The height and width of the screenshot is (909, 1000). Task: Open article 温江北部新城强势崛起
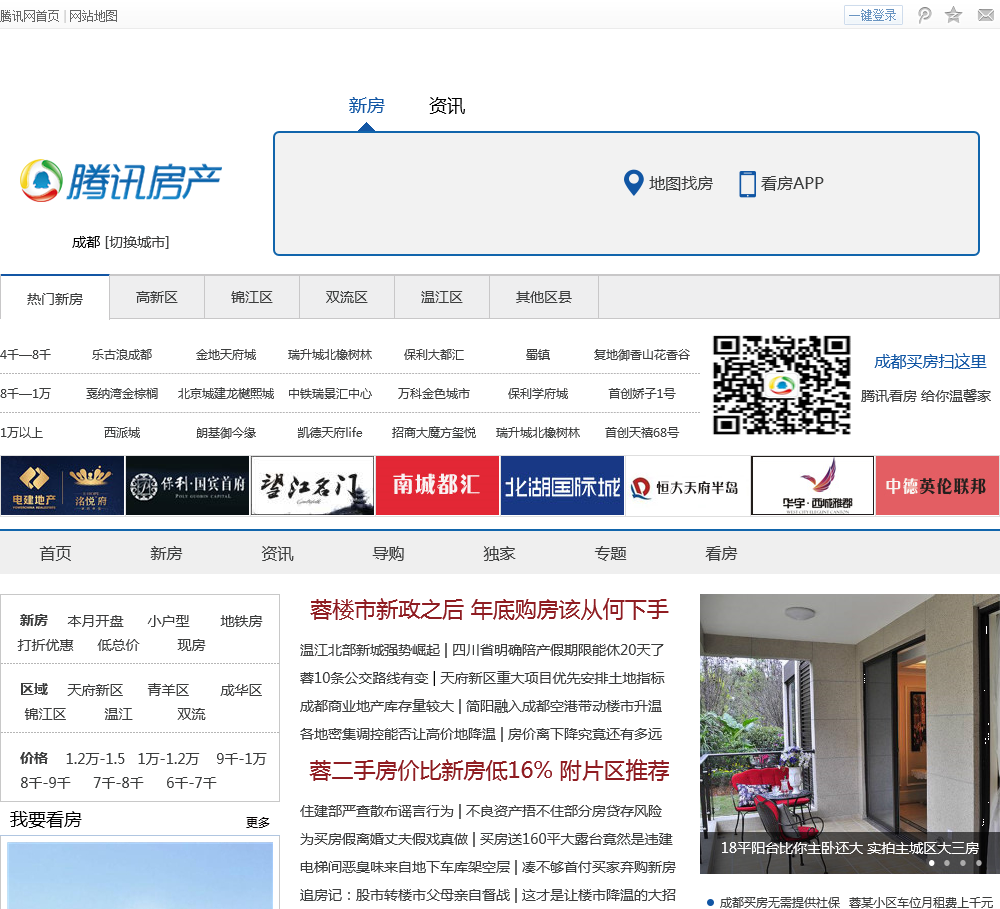click(370, 650)
